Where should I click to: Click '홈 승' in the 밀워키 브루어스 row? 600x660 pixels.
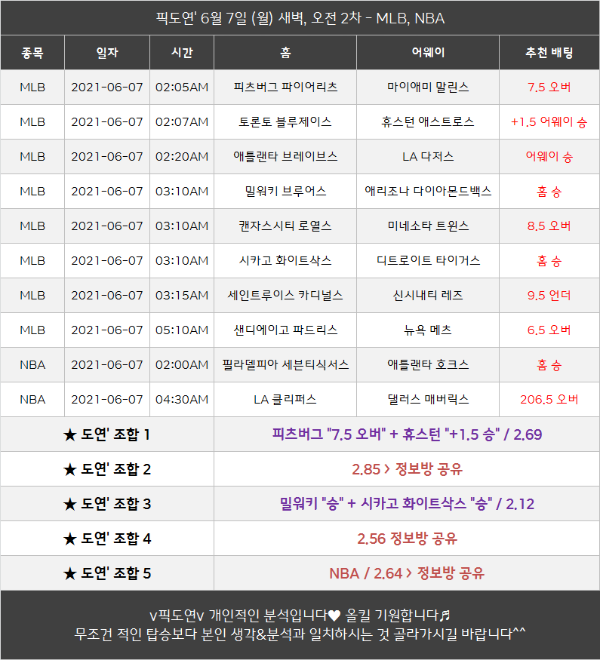[549, 192]
